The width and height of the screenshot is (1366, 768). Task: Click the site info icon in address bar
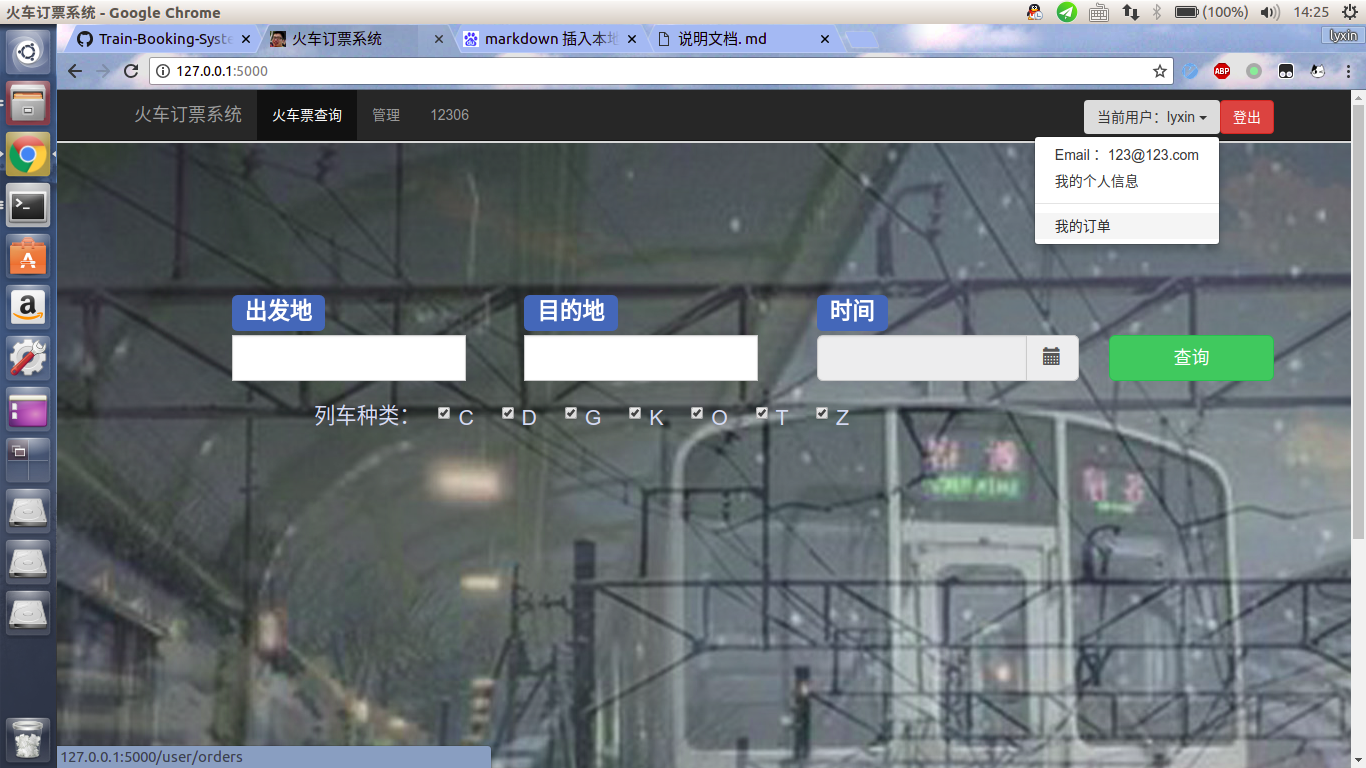pos(163,71)
